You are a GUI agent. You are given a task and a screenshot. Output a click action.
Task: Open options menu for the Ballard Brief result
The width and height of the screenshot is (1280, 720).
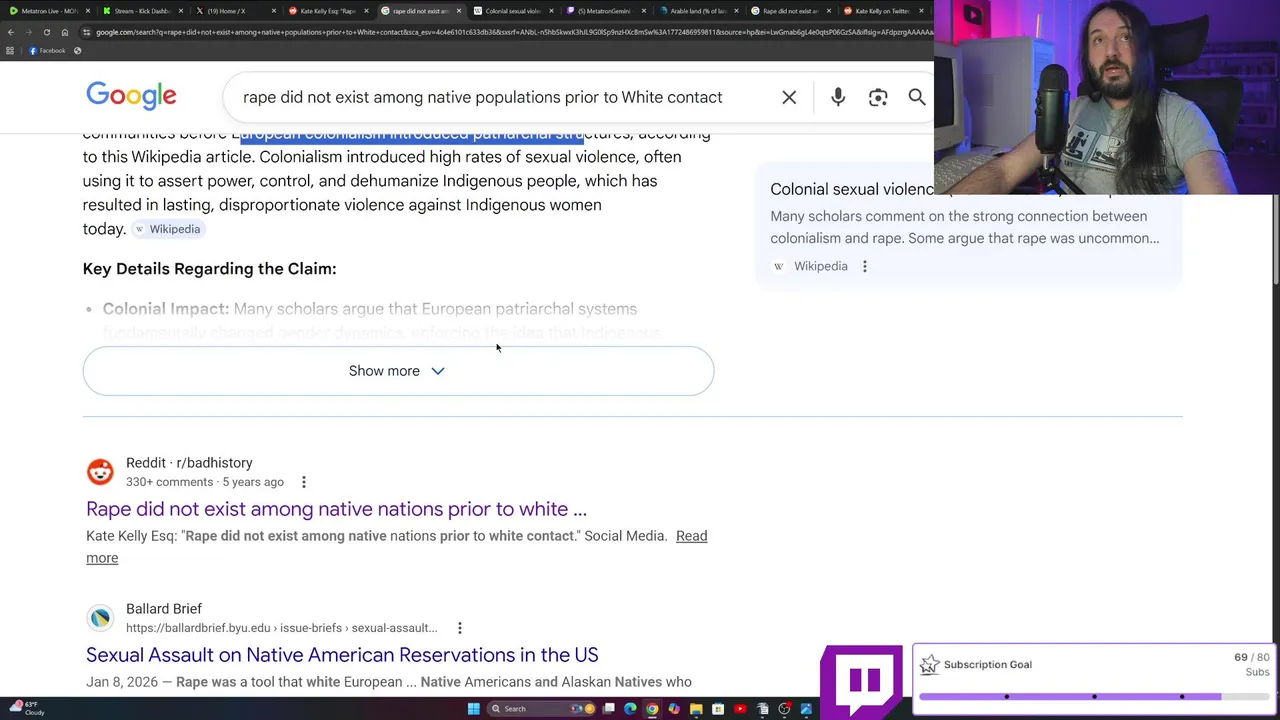pos(459,628)
